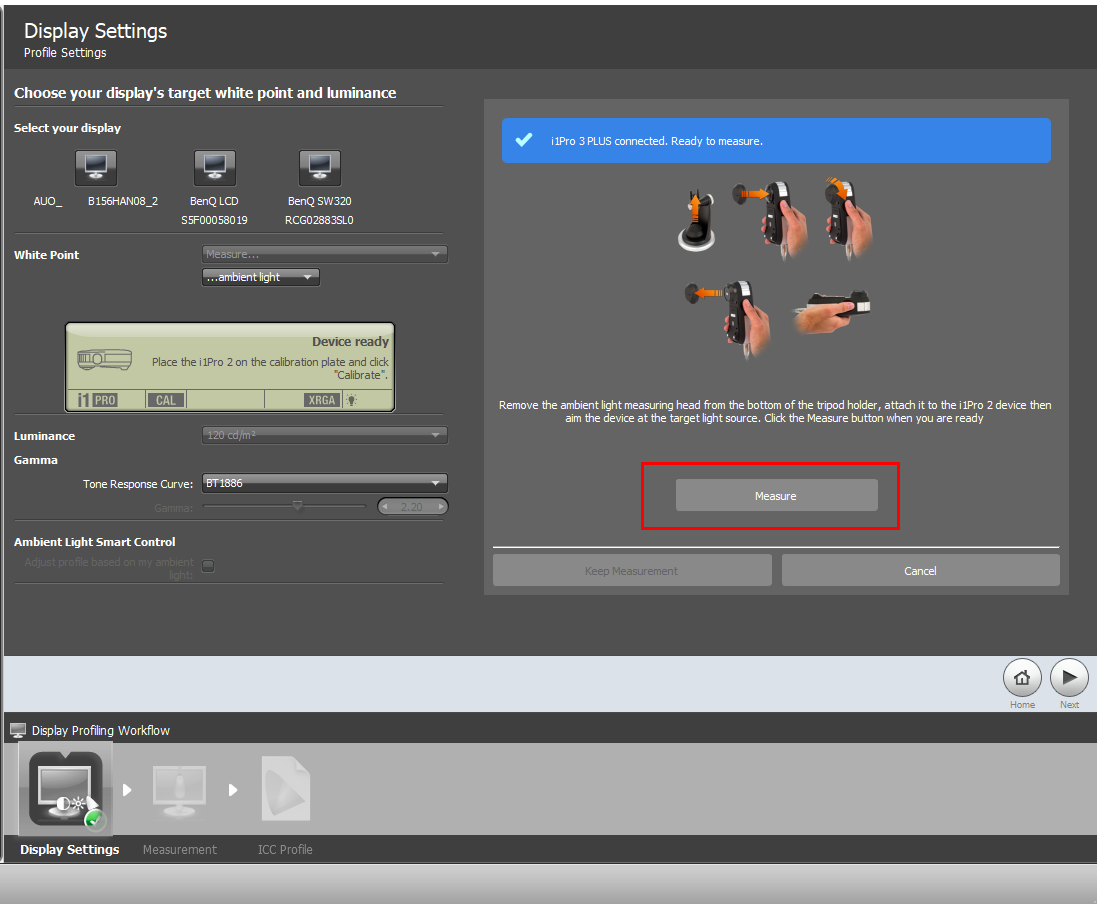Screen dimensions: 1097x904
Task: Click the White Point label
Action: pos(46,255)
